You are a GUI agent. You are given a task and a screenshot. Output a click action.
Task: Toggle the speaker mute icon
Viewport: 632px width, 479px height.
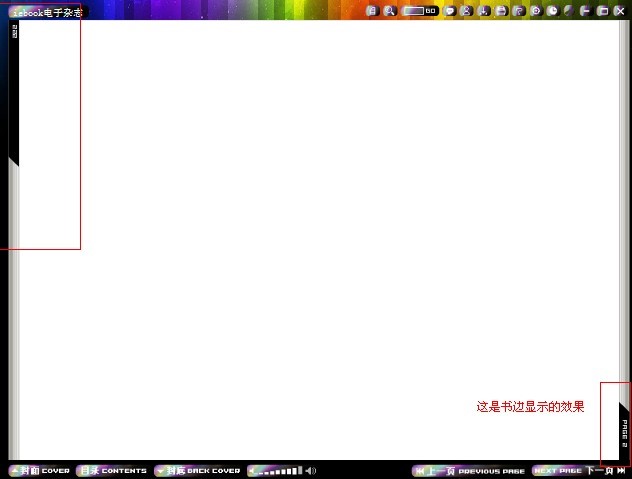coord(311,471)
